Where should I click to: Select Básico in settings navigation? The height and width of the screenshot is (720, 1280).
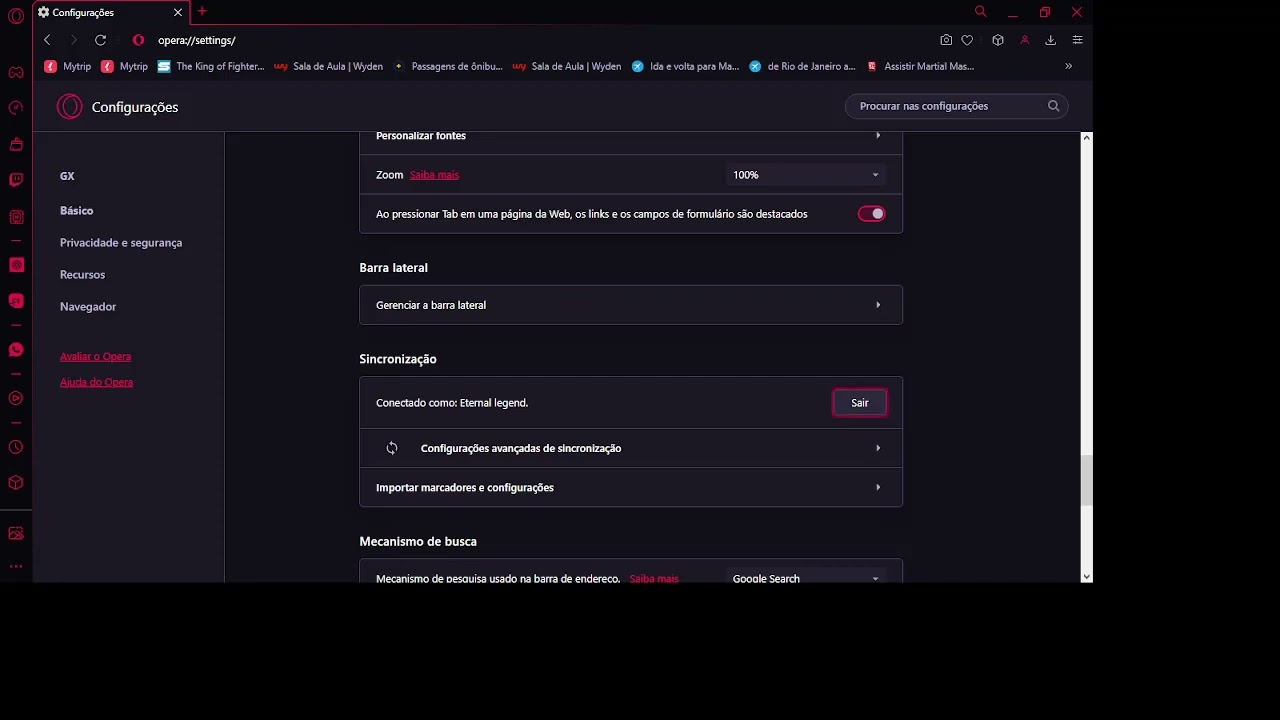click(x=76, y=211)
